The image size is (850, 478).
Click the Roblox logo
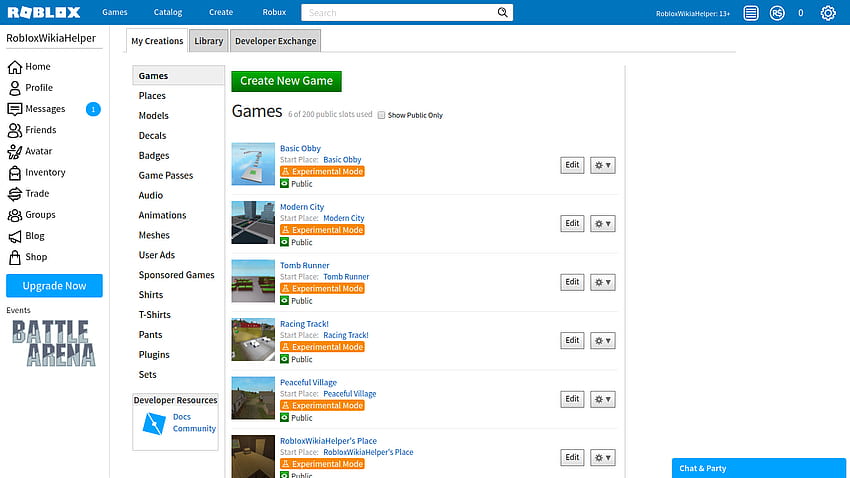pyautogui.click(x=44, y=12)
